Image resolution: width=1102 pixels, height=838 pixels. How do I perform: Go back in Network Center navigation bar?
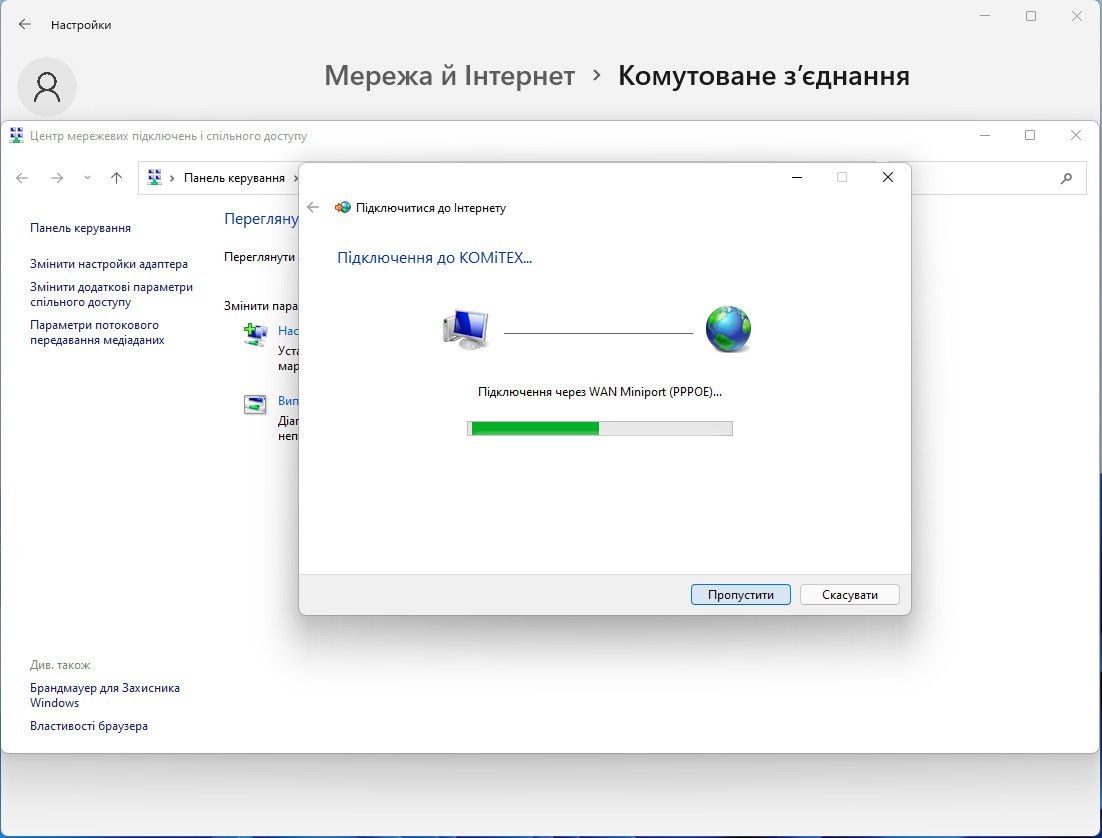(22, 178)
